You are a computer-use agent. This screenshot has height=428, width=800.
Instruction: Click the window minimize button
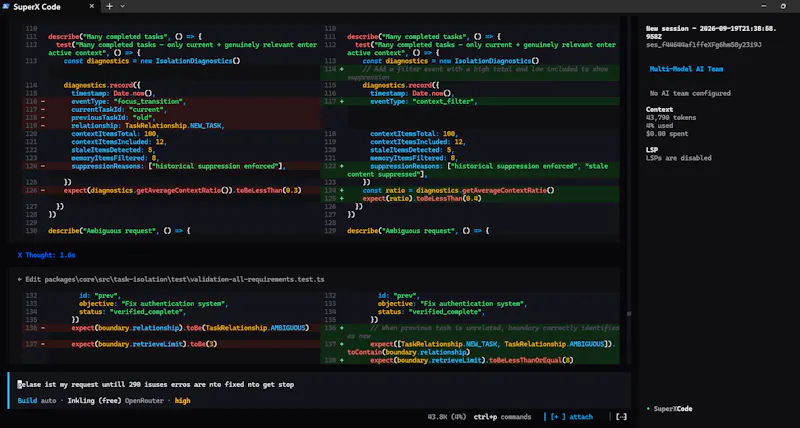(x=764, y=7)
